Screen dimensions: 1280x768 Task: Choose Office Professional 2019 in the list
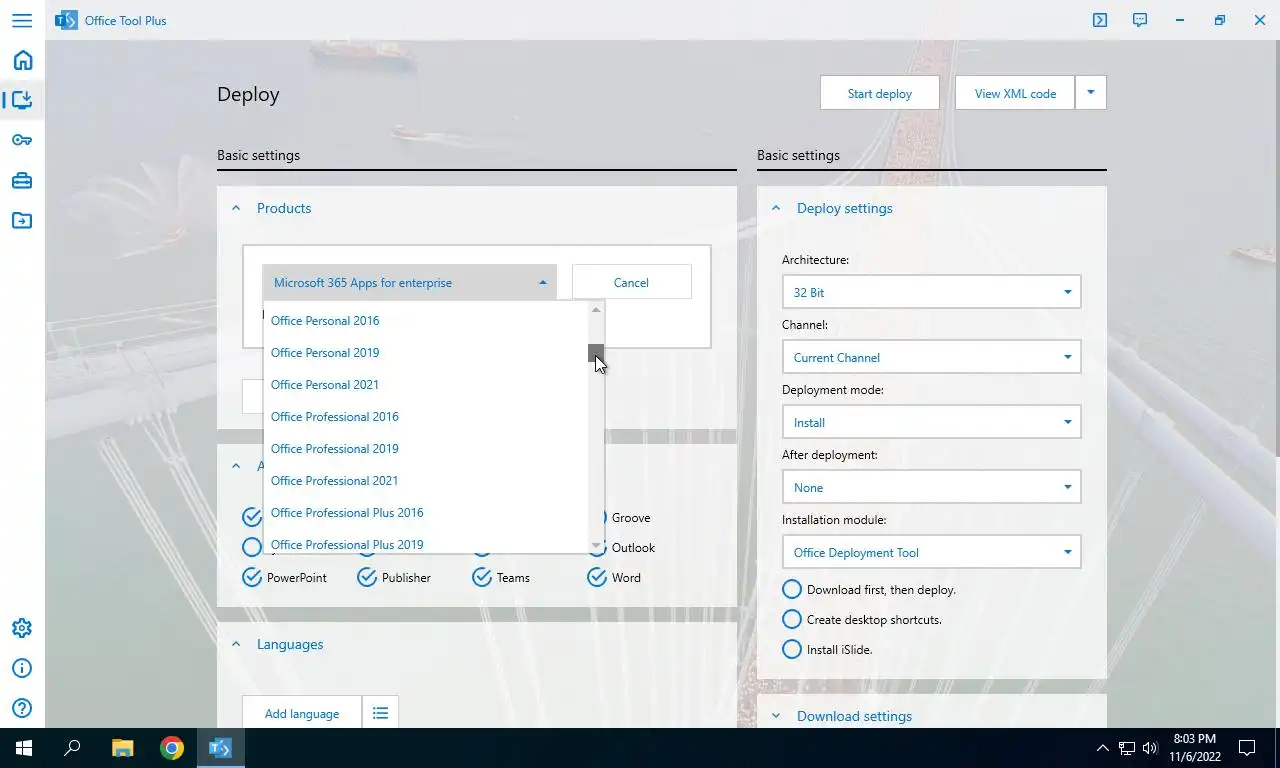426,449
